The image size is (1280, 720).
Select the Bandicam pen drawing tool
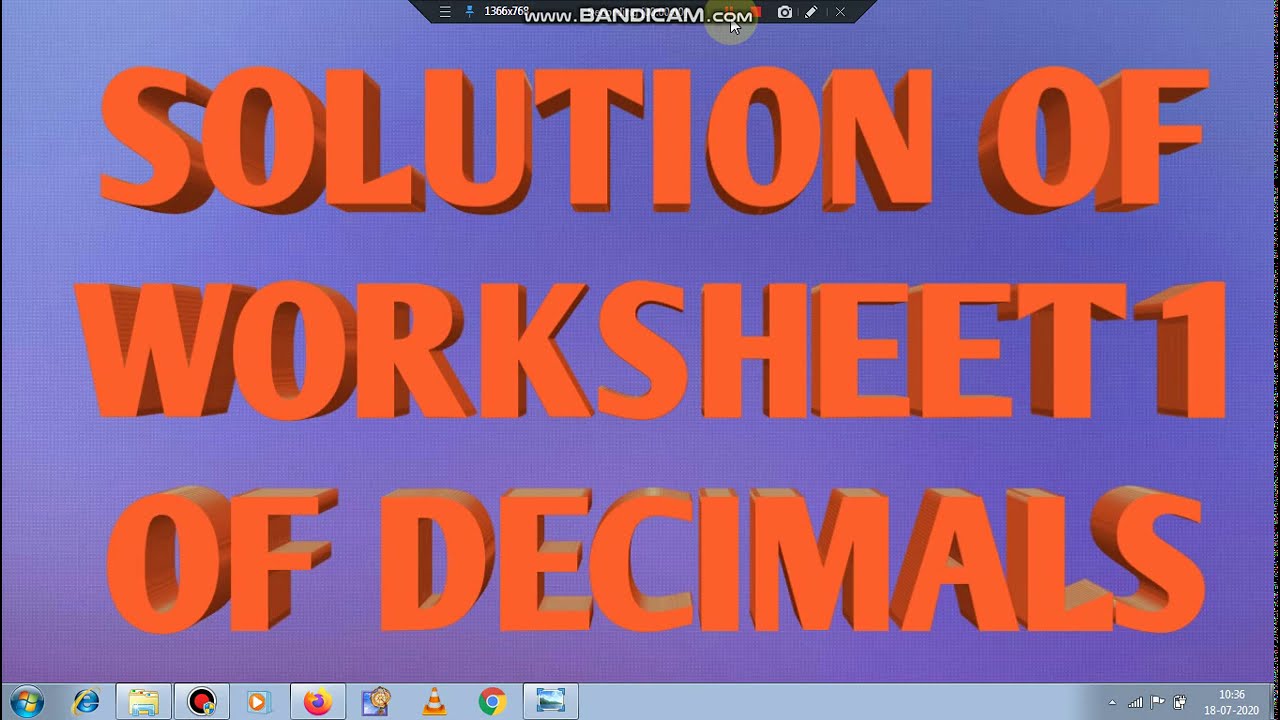pos(811,12)
